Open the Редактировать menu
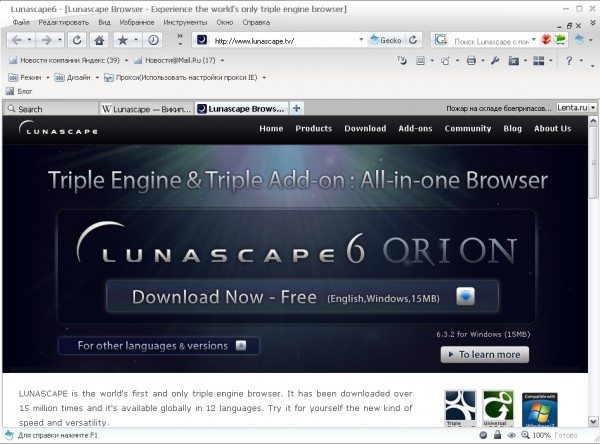This screenshot has width=600, height=444. 64,23
